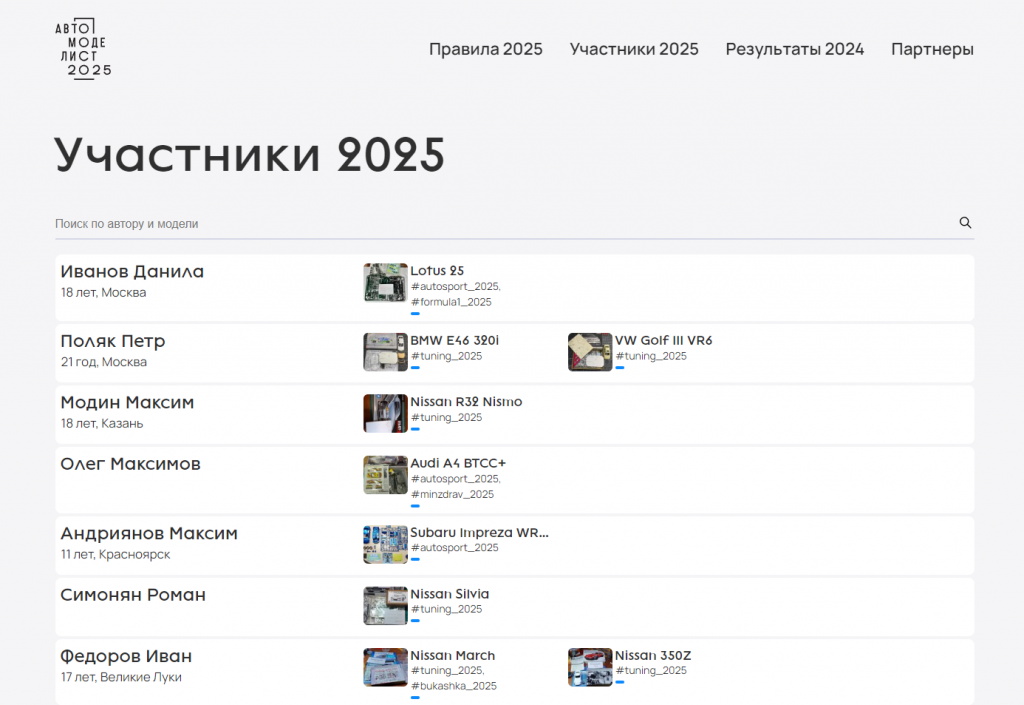Click the #minzdrav_2025 tag under Audi A4

click(x=452, y=494)
